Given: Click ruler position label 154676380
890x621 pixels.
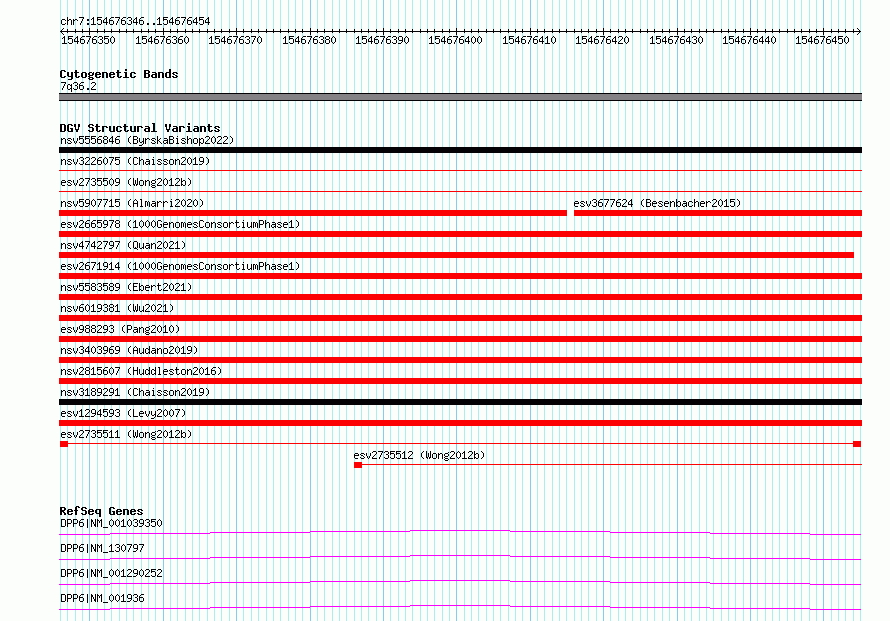Looking at the screenshot, I should pyautogui.click(x=309, y=40).
